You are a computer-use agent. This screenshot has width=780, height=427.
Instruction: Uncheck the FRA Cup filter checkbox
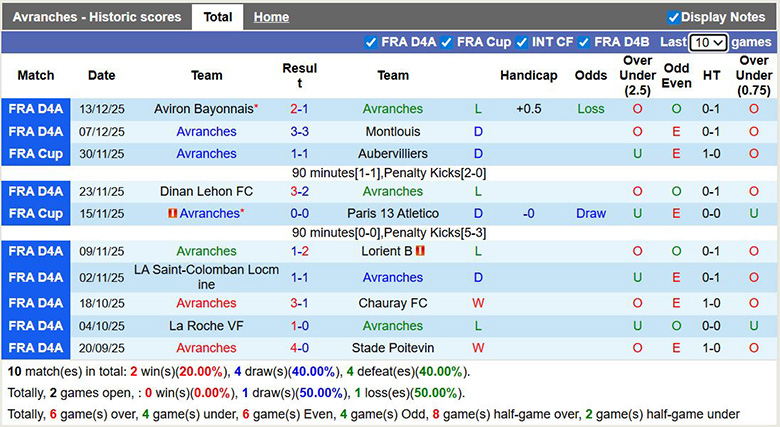coord(447,42)
